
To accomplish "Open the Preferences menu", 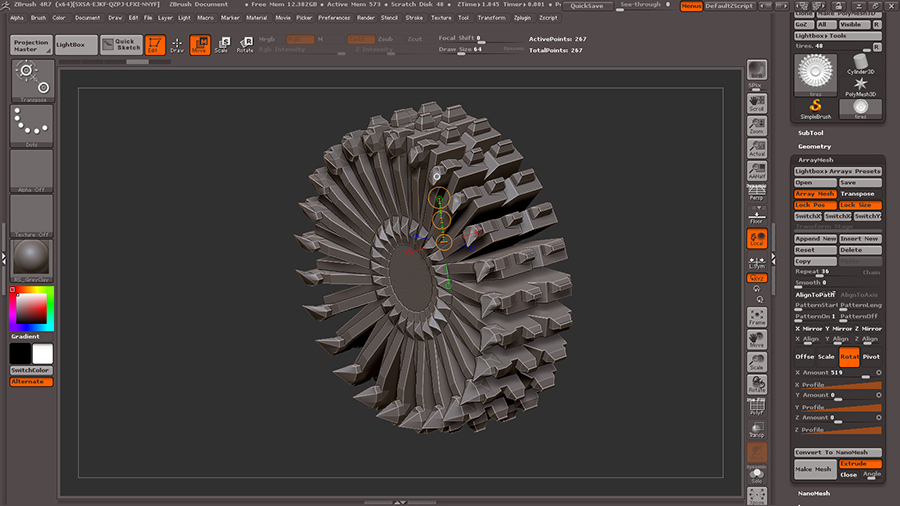I will [x=334, y=17].
